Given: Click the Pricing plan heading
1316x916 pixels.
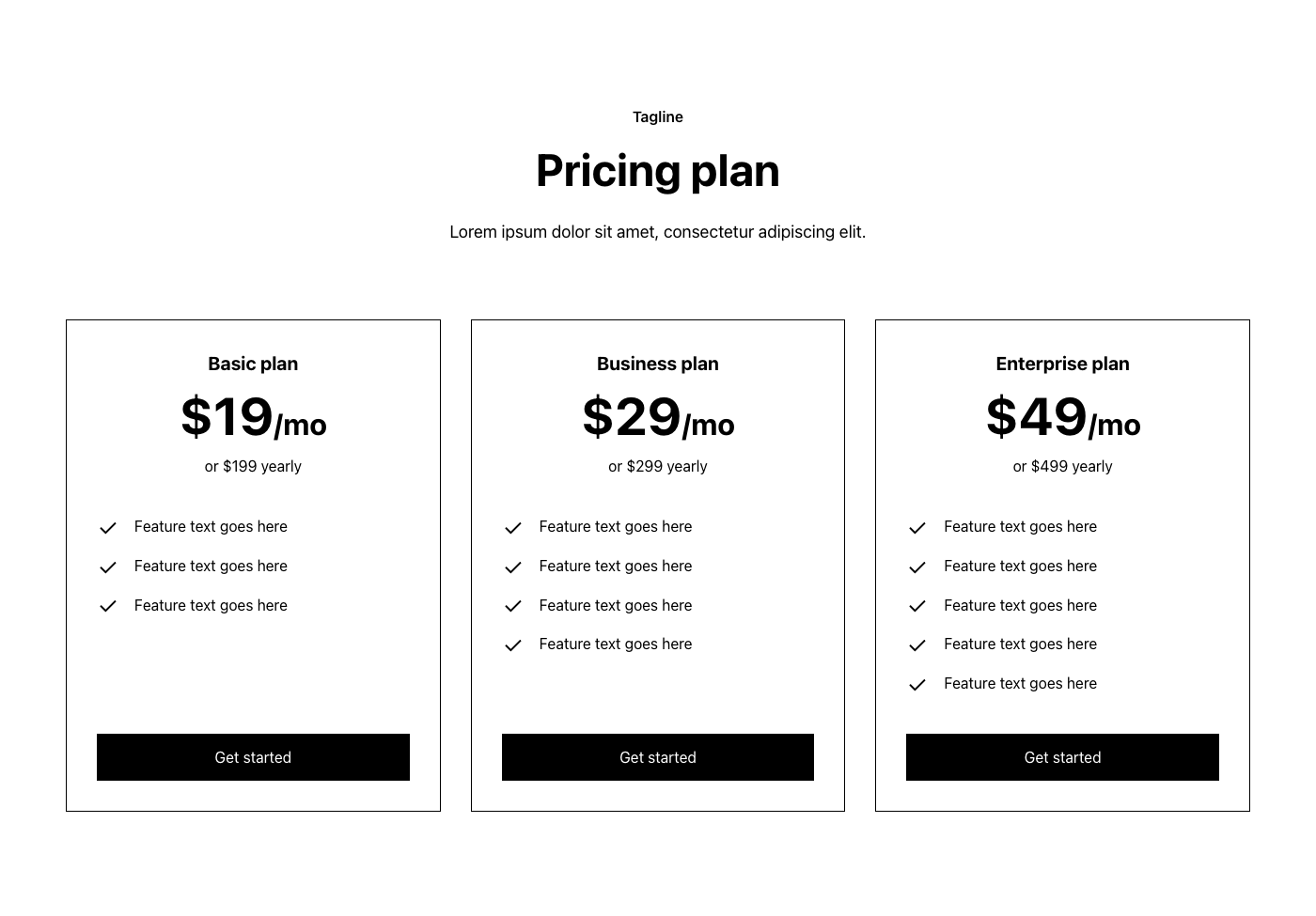Looking at the screenshot, I should click(658, 171).
